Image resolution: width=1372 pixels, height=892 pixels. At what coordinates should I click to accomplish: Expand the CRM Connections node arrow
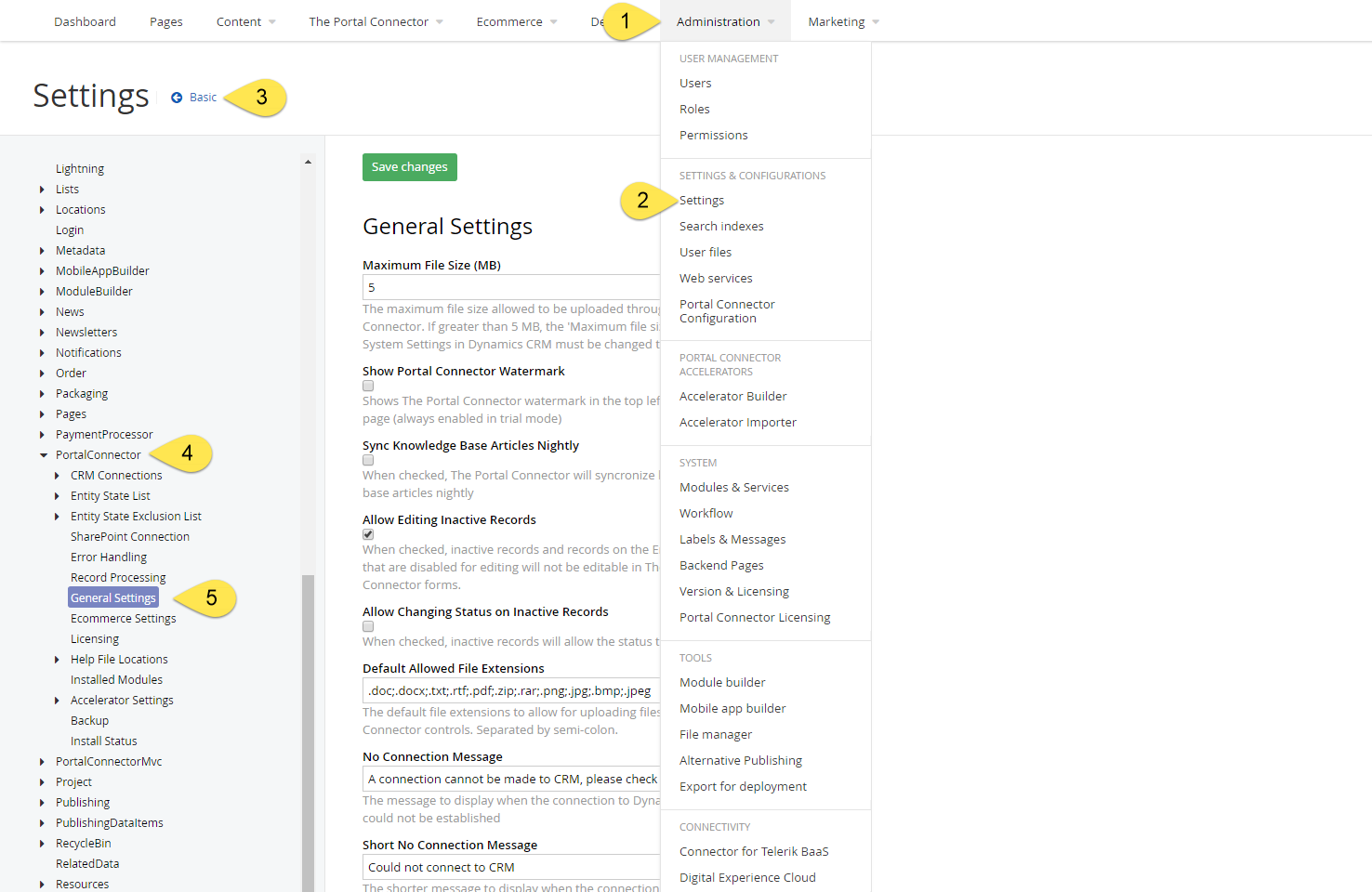pyautogui.click(x=58, y=476)
